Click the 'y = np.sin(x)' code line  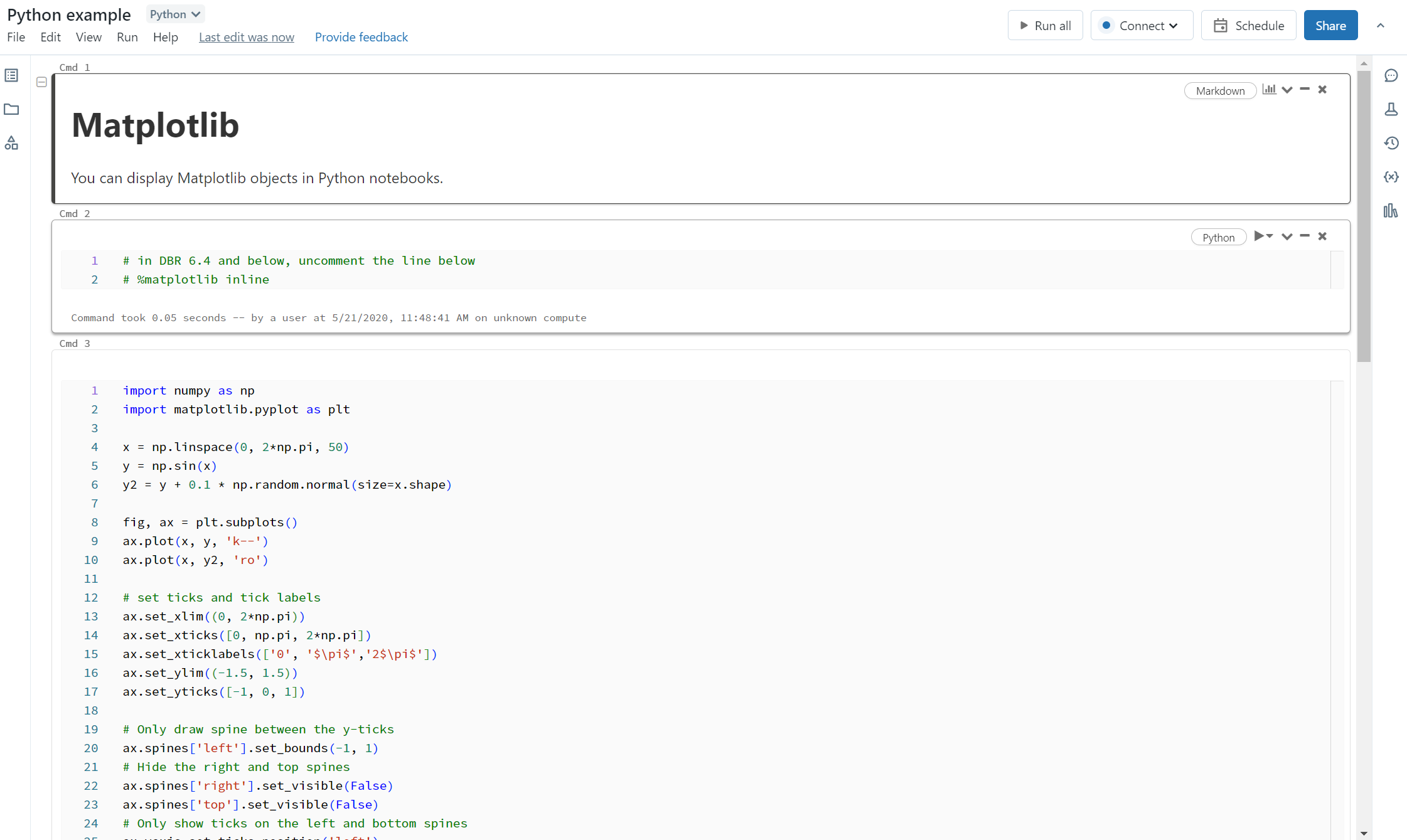(170, 466)
